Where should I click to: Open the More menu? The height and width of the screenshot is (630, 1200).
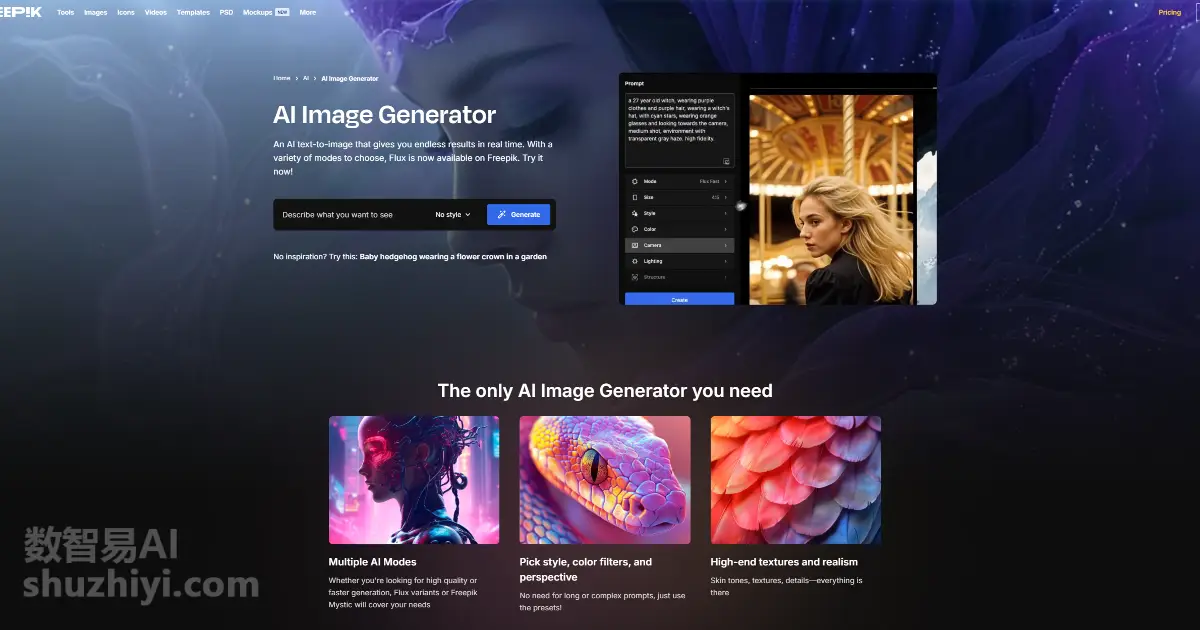click(x=308, y=13)
